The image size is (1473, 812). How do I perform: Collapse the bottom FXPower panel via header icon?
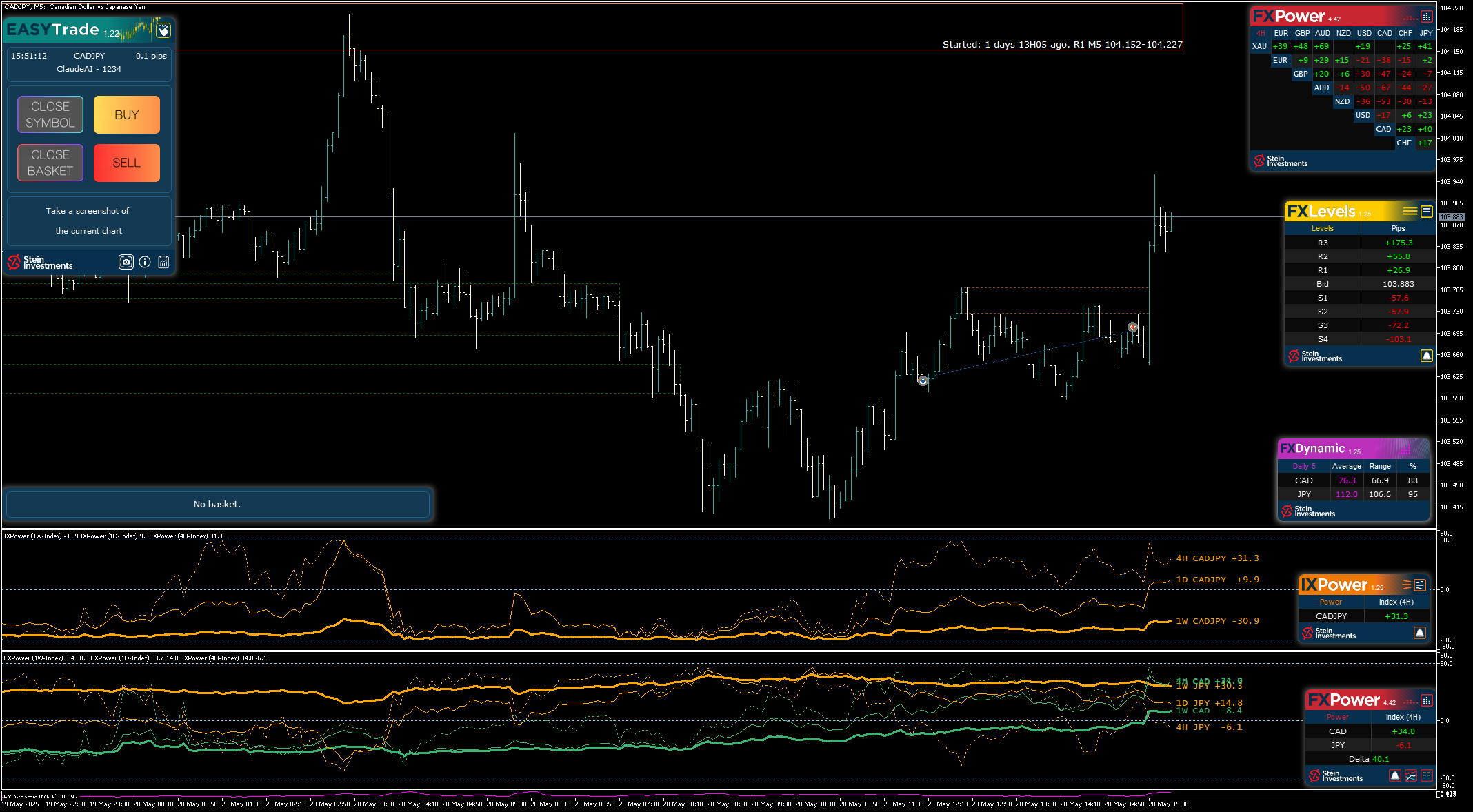(x=1427, y=700)
